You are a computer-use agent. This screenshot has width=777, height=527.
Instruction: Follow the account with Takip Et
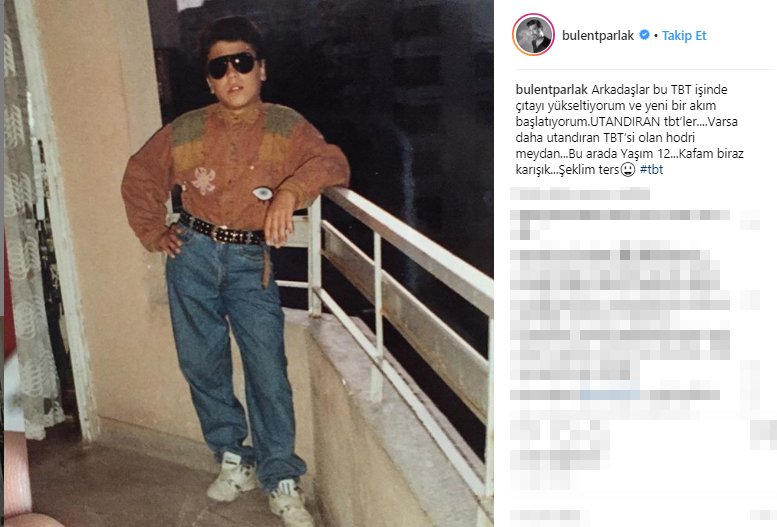point(684,35)
